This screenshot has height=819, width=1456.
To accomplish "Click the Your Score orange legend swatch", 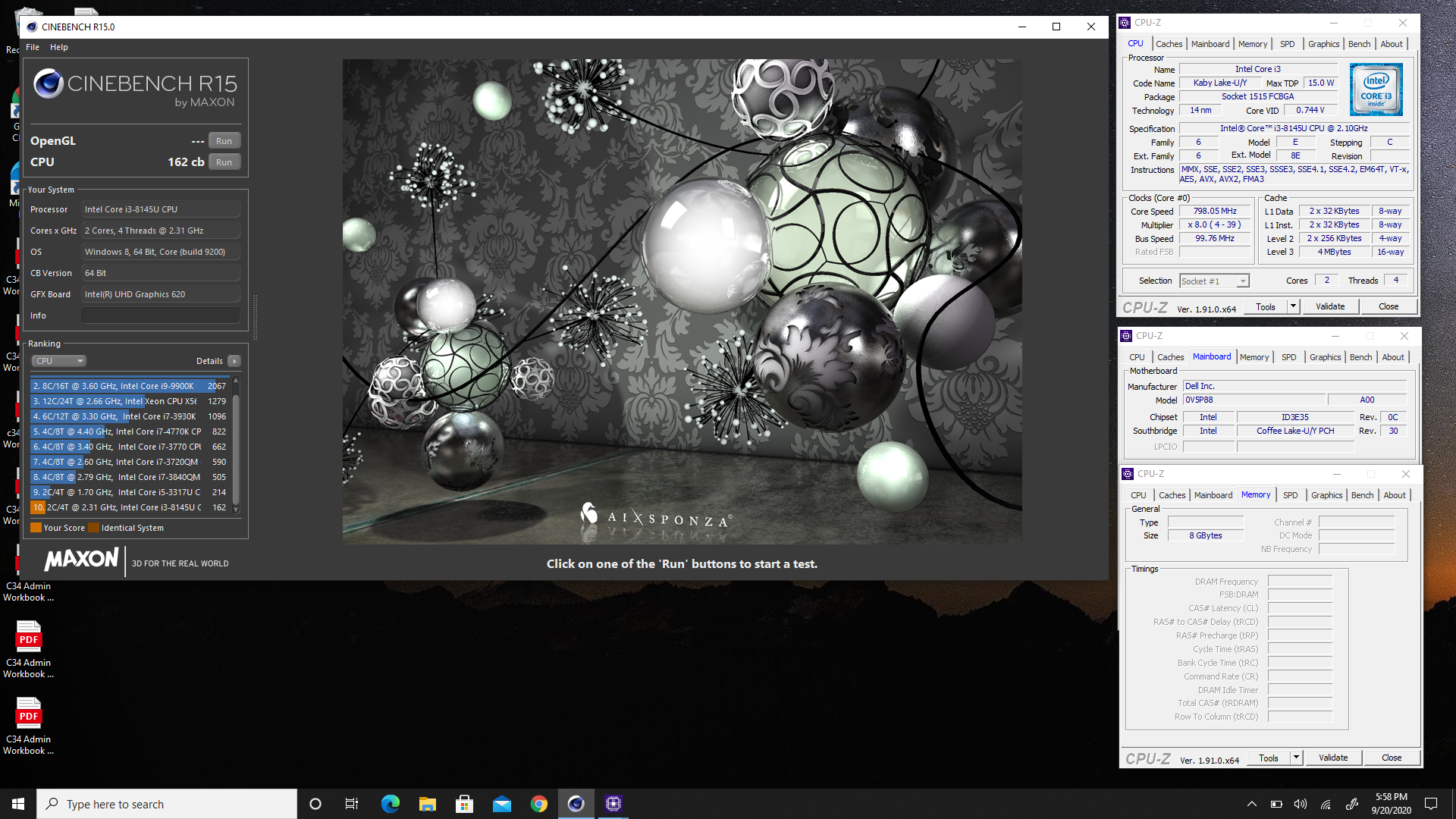I will point(36,528).
